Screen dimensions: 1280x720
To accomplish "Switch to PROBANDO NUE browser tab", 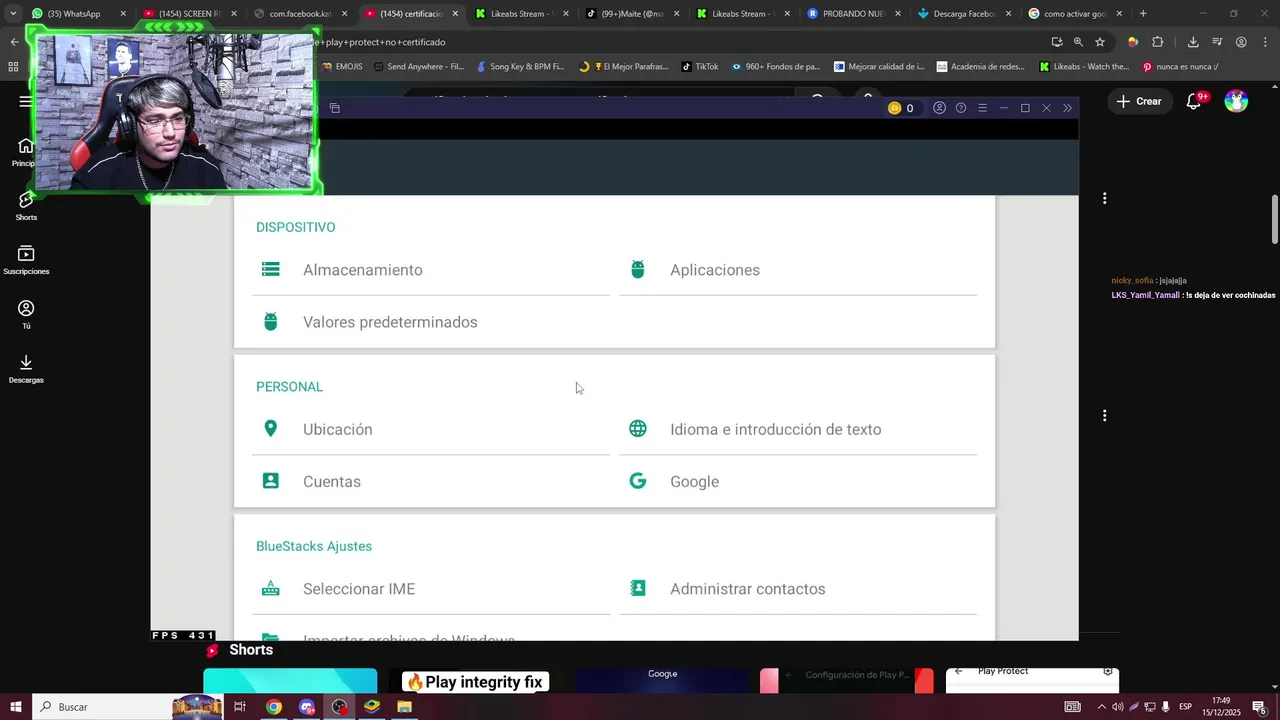I will [x=853, y=14].
